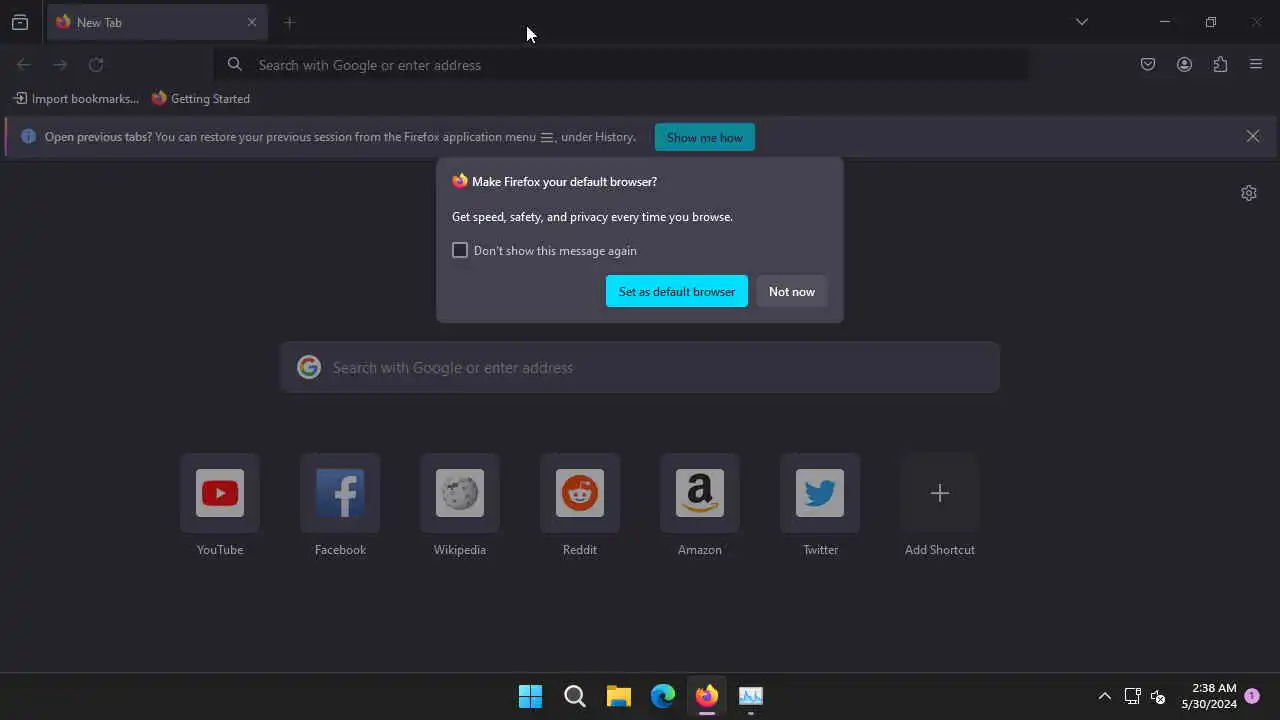
Task: Open the Firefox View icon
Action: coord(20,22)
